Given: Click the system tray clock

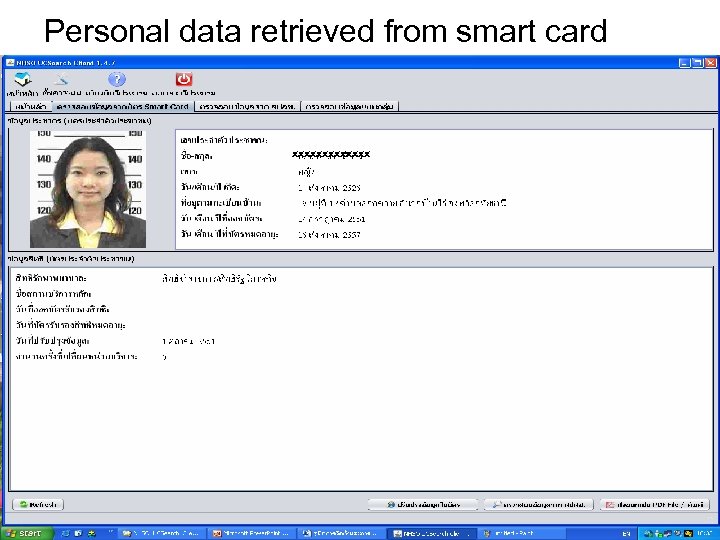Looking at the screenshot, I should (704, 534).
